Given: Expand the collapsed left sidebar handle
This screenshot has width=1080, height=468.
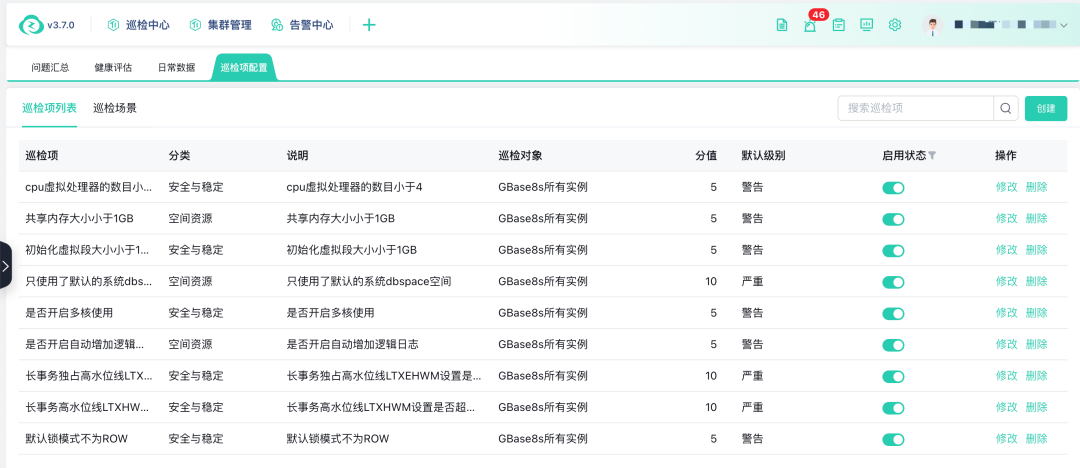Looking at the screenshot, I should coord(5,266).
